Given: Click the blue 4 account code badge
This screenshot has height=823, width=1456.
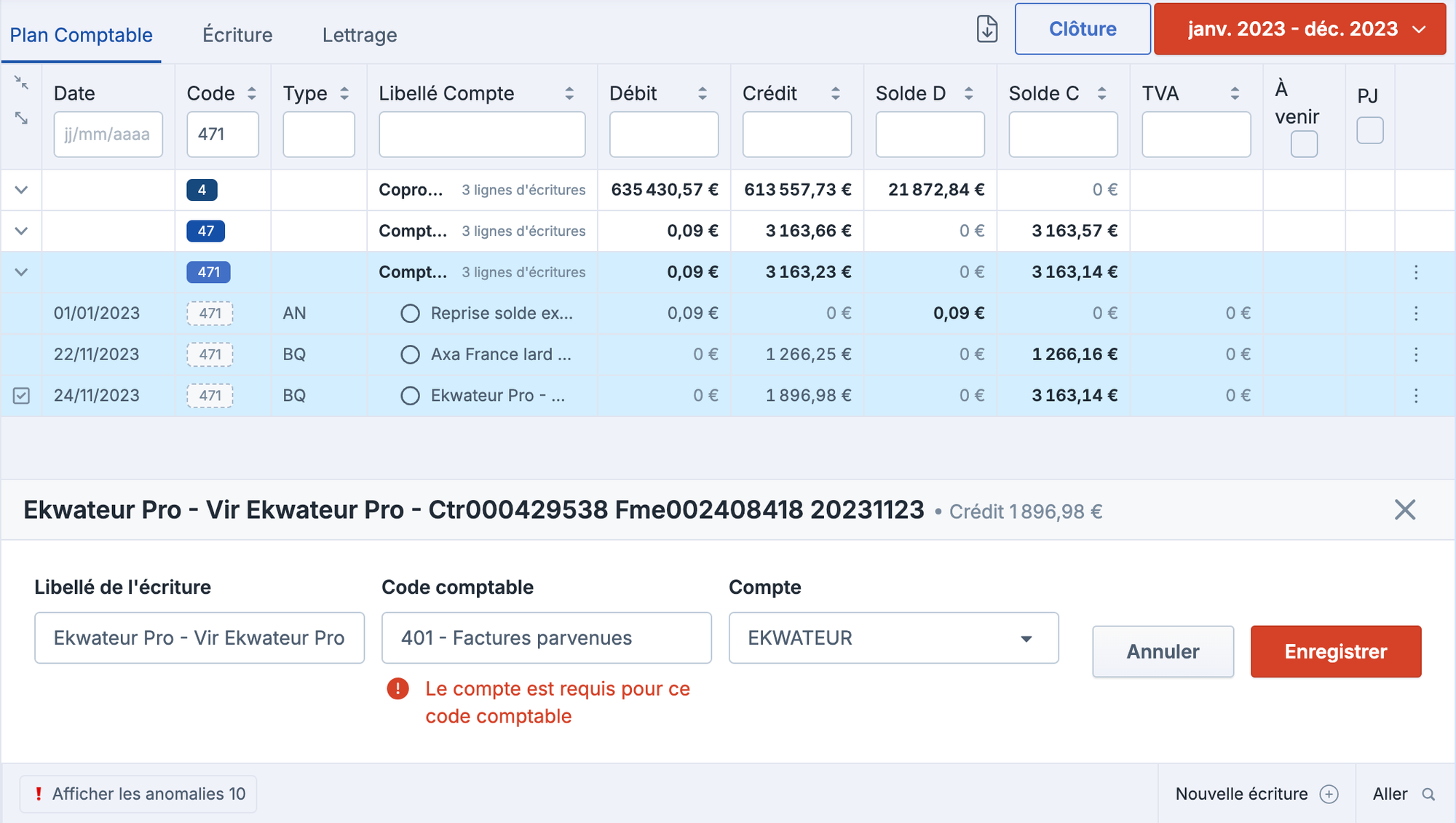Looking at the screenshot, I should (x=202, y=190).
